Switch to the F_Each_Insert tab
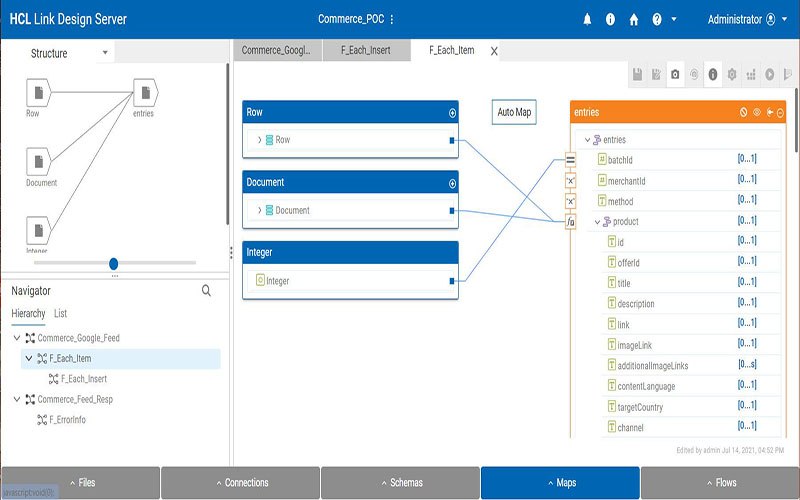The width and height of the screenshot is (800, 500). [x=365, y=50]
